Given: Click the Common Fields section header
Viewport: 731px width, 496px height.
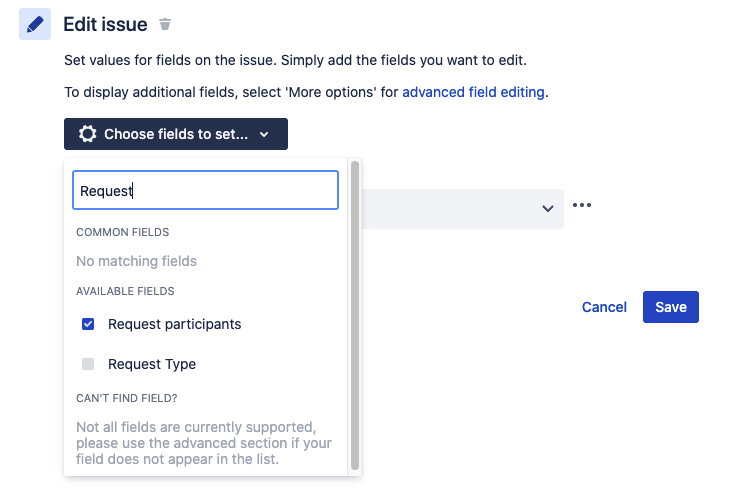Looking at the screenshot, I should [122, 232].
